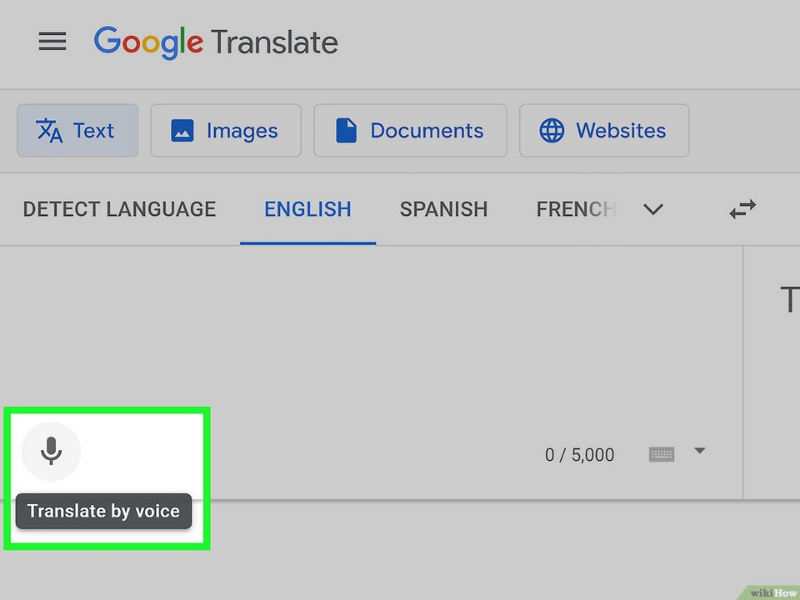800x600 pixels.
Task: Switch to Images translation mode
Action: (225, 131)
